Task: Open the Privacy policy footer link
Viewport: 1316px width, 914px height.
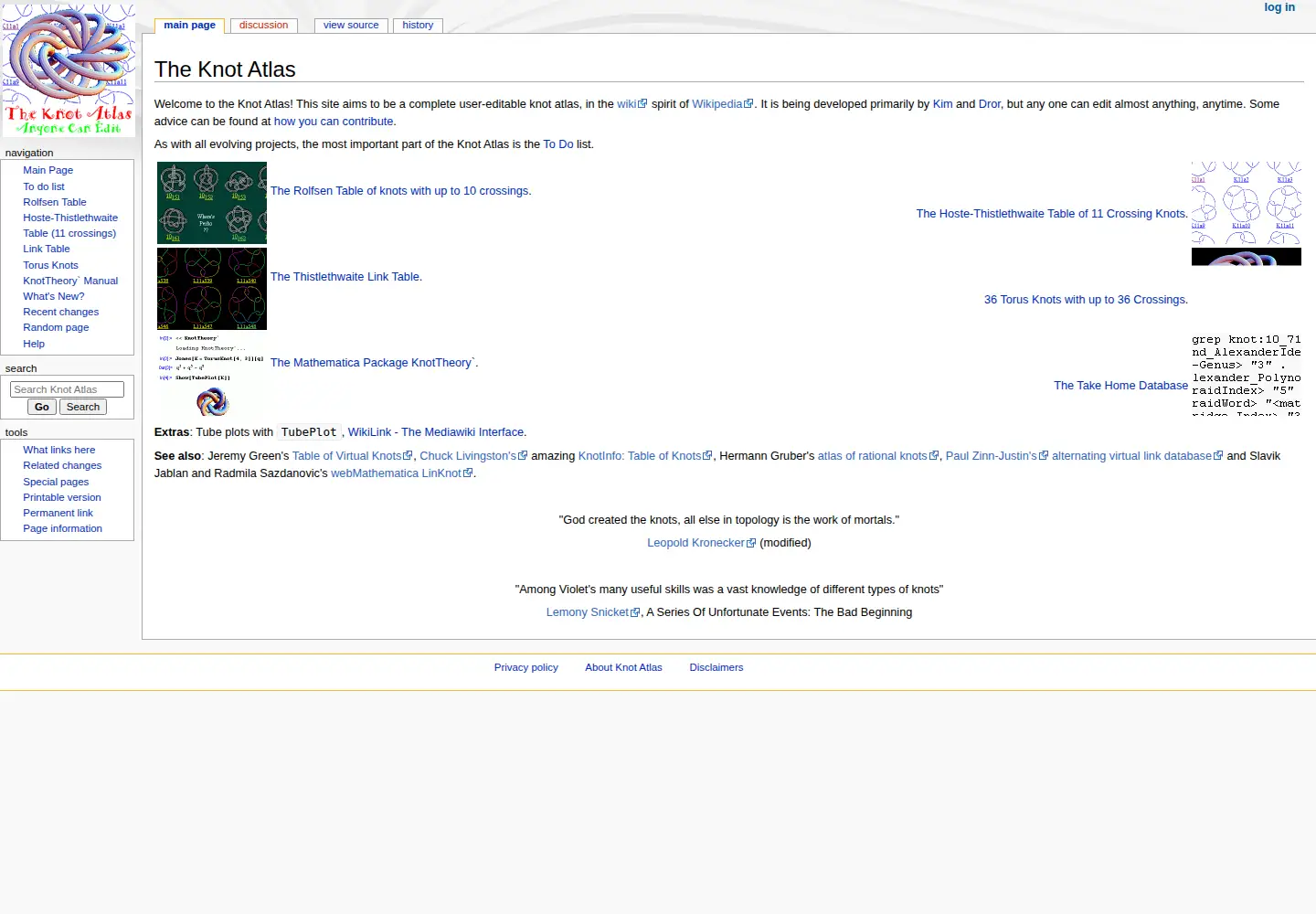Action: pyautogui.click(x=526, y=667)
